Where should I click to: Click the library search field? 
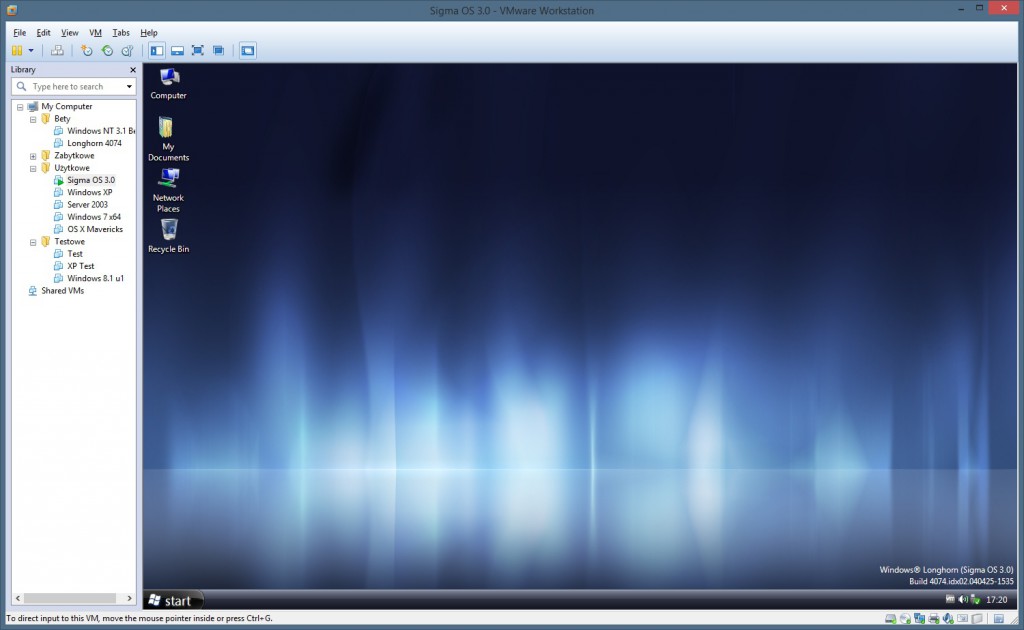(74, 86)
